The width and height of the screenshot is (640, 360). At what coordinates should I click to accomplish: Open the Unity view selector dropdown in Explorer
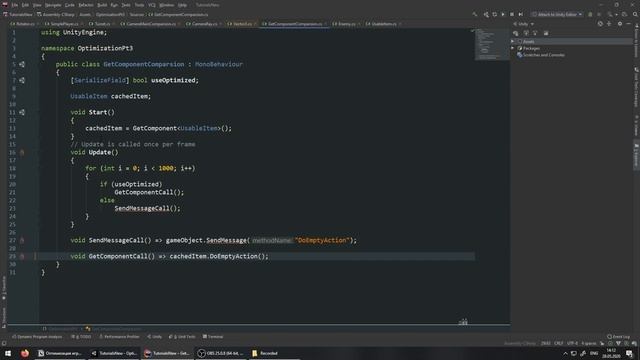click(524, 24)
